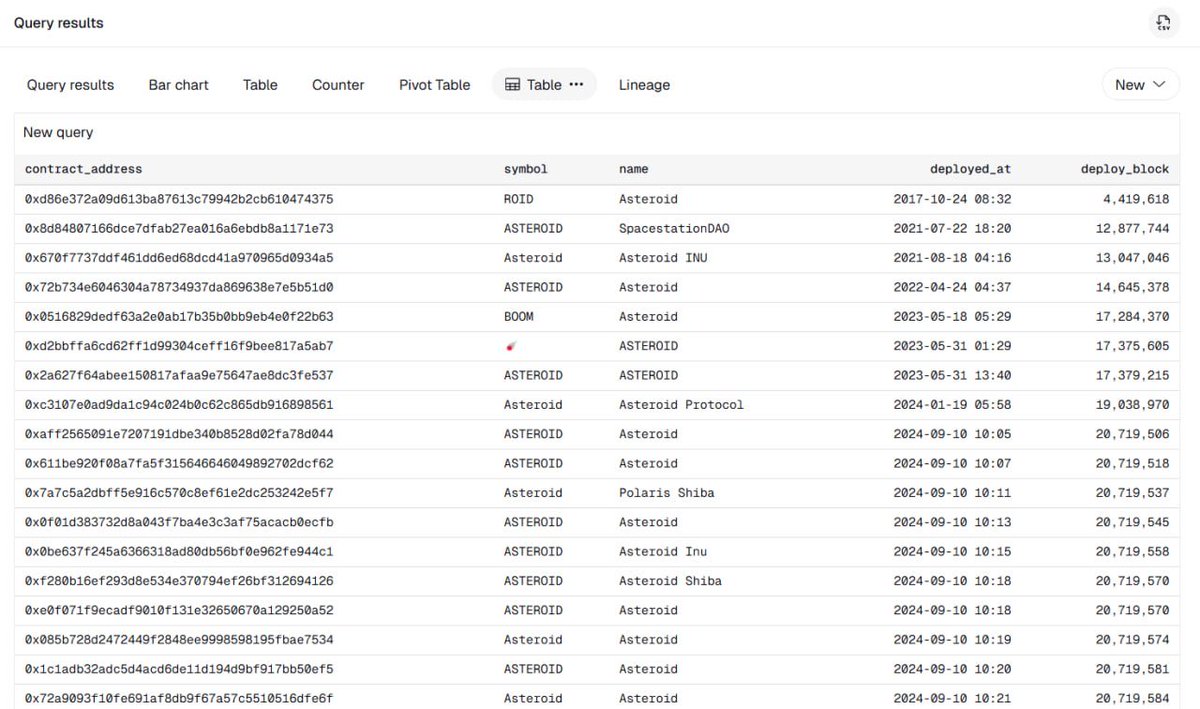Click the Polaris Shiba name cell
Screen dimensions: 1200x709
667,493
